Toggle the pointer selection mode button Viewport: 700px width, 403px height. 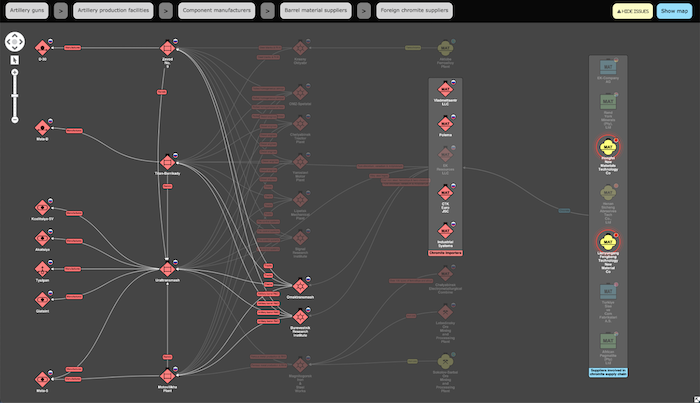pyautogui.click(x=15, y=60)
